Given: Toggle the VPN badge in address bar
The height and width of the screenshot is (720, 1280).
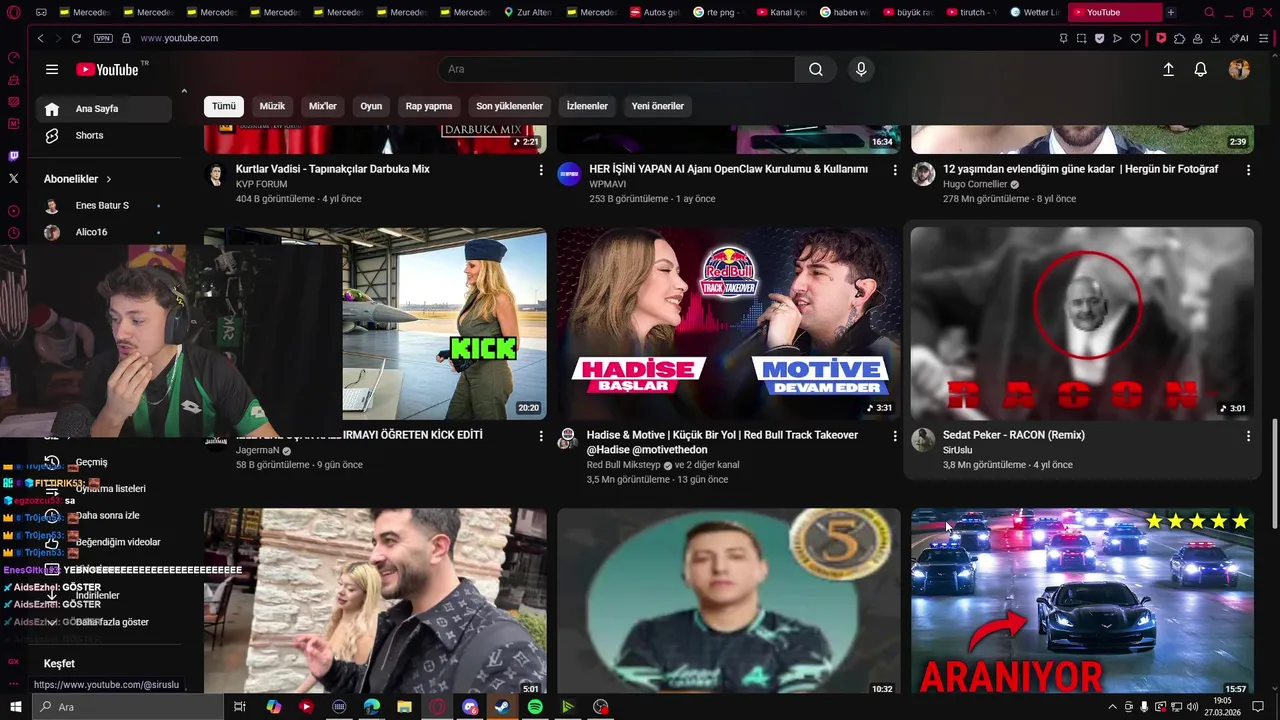Looking at the screenshot, I should pyautogui.click(x=103, y=38).
